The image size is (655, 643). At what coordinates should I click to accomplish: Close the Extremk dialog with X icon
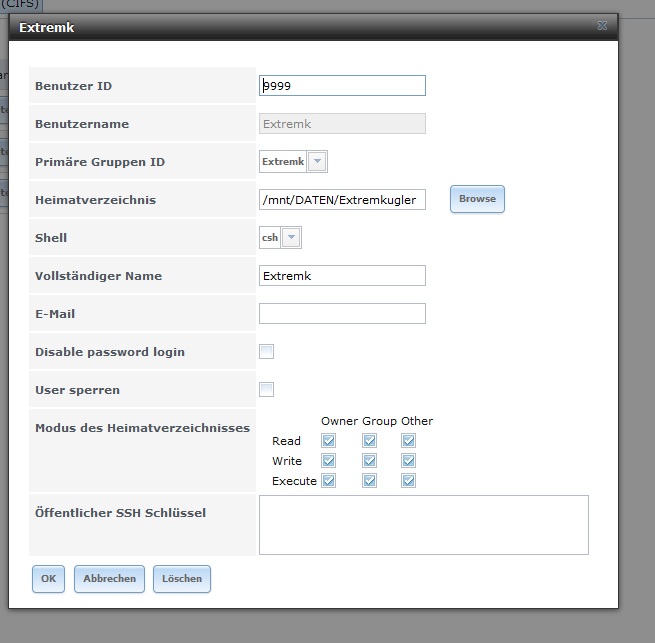[x=602, y=26]
